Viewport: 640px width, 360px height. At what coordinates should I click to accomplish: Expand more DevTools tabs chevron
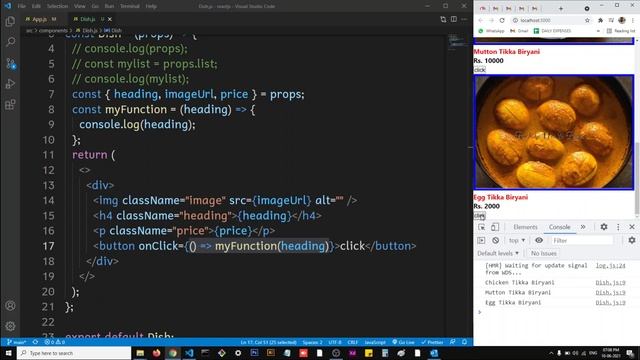(x=583, y=227)
